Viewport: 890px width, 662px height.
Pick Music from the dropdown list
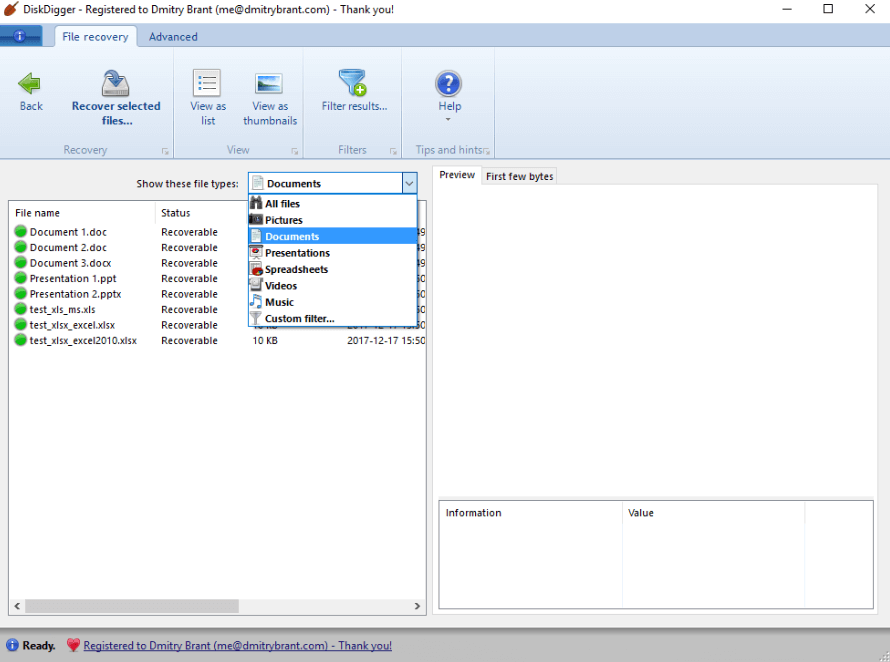click(279, 302)
